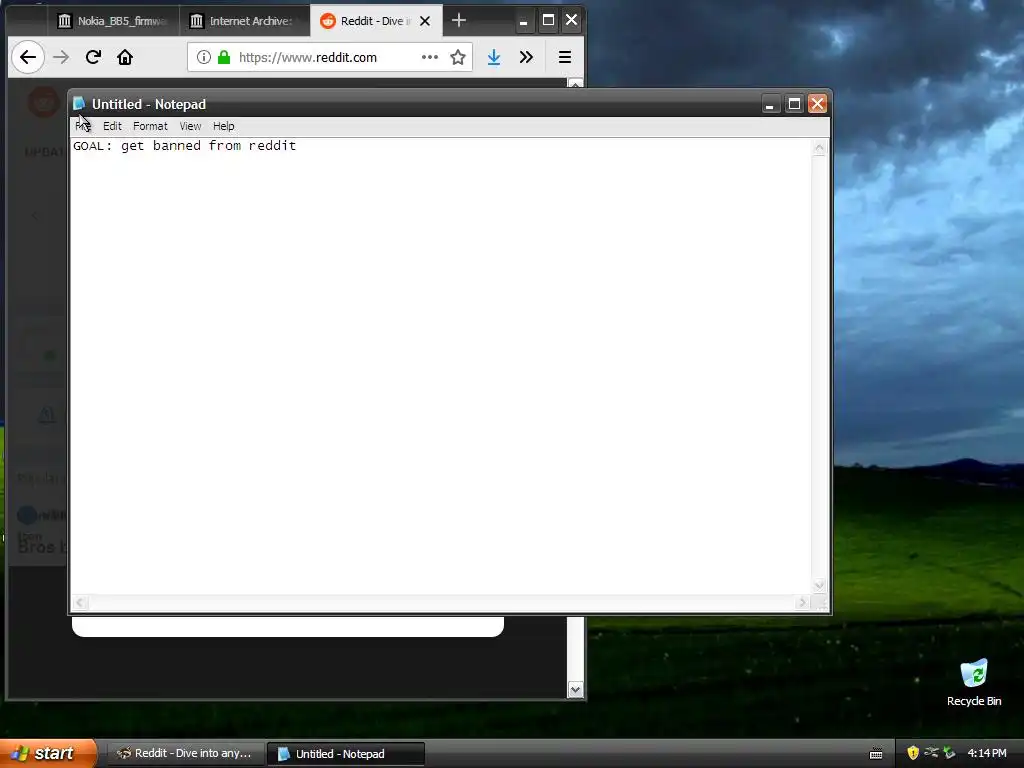Reload the Reddit page
Viewport: 1024px width, 768px height.
(x=93, y=57)
